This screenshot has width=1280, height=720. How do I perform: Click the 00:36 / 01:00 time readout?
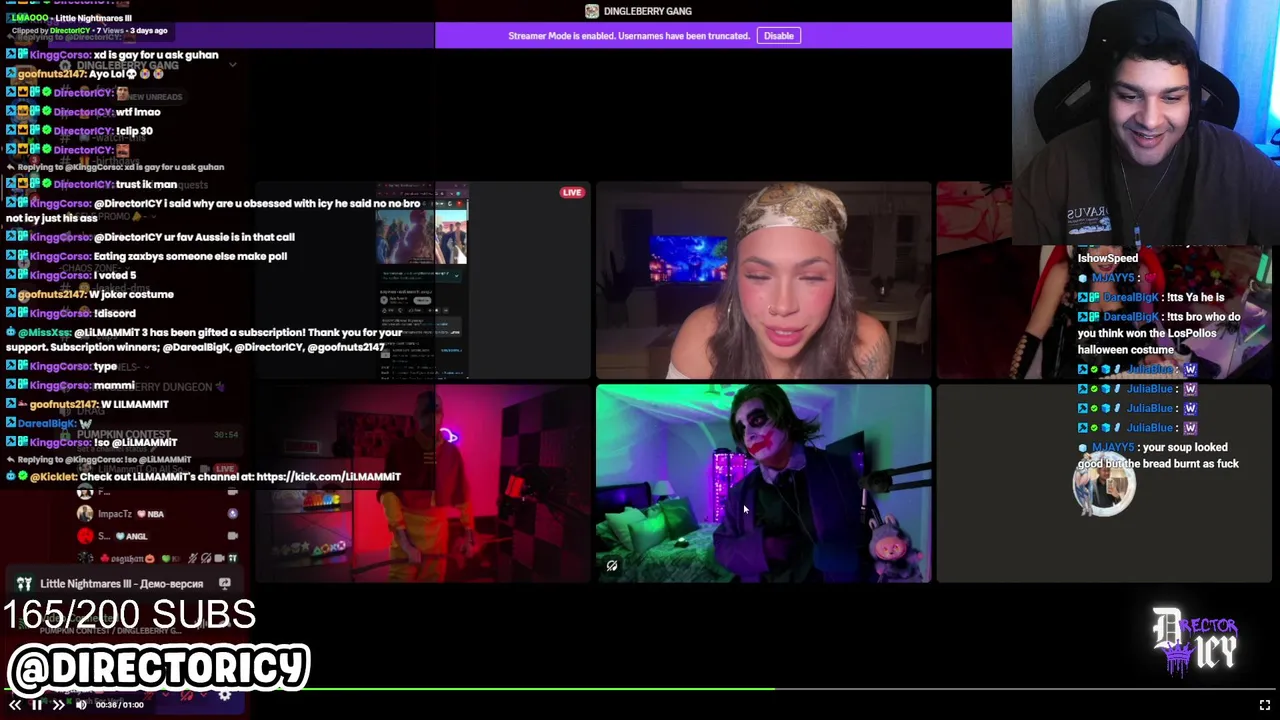pos(119,705)
